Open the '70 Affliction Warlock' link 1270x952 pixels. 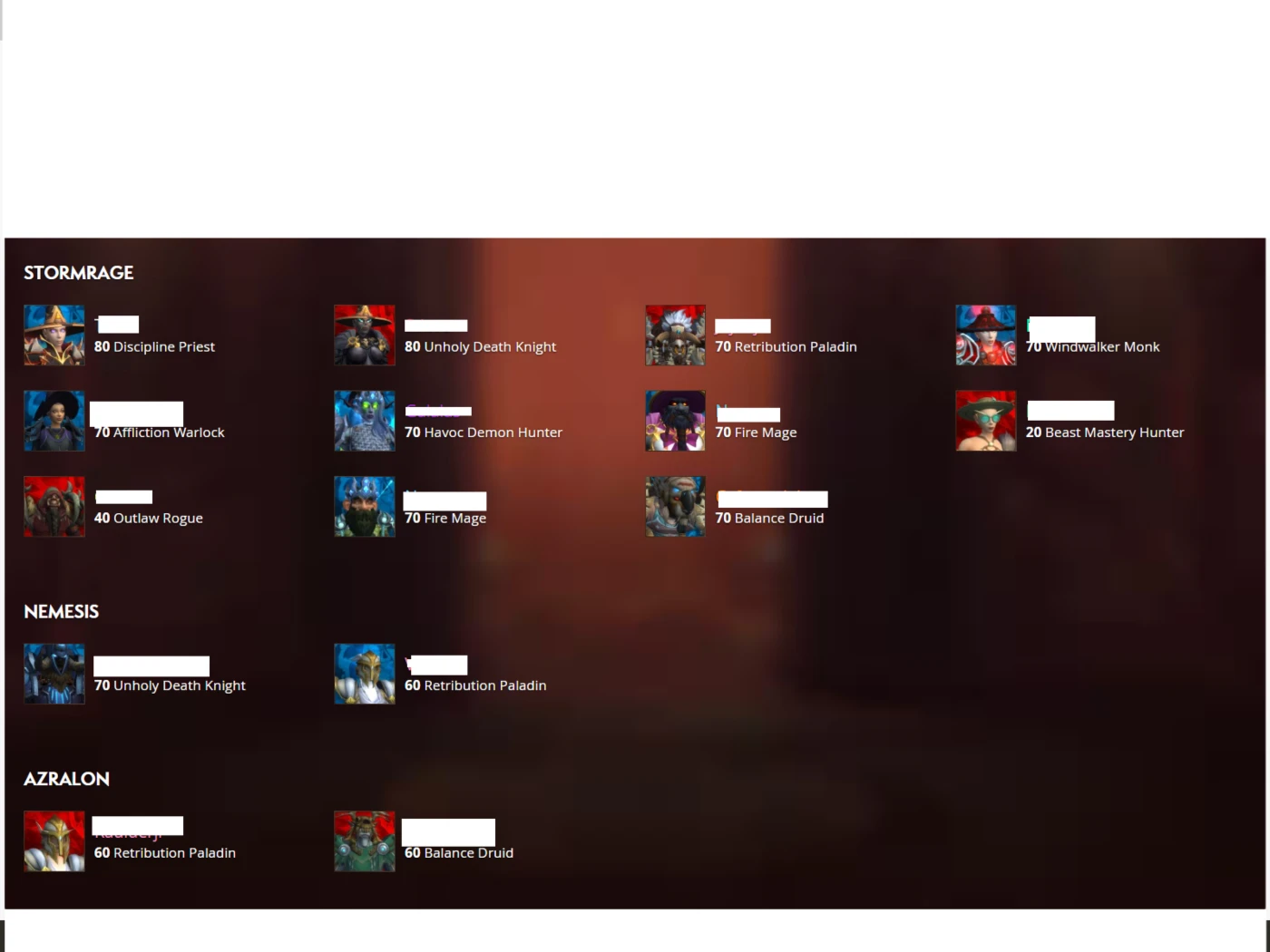[159, 432]
